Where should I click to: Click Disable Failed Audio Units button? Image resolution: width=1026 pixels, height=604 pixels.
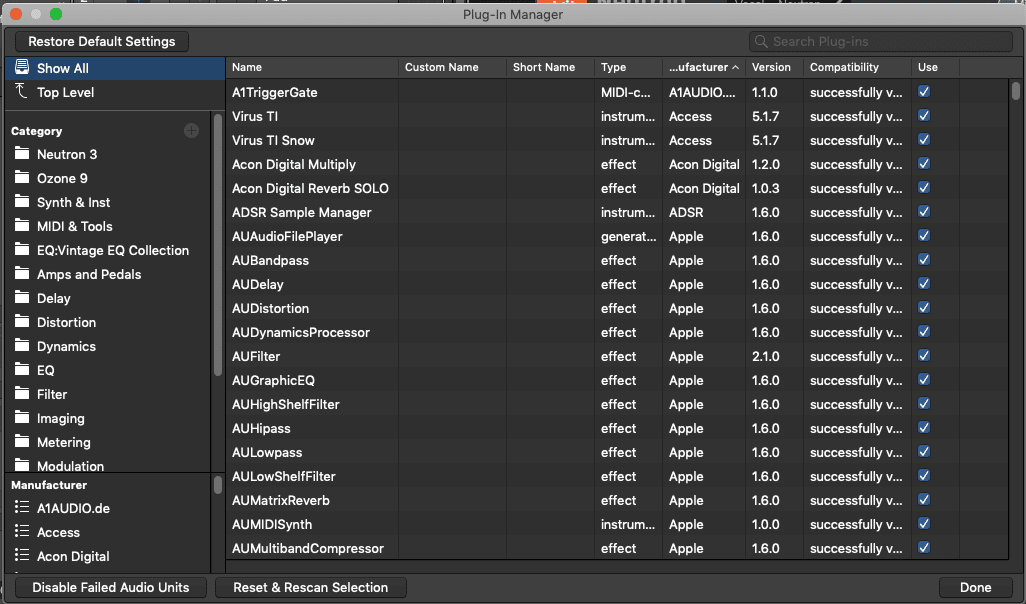pyautogui.click(x=111, y=587)
